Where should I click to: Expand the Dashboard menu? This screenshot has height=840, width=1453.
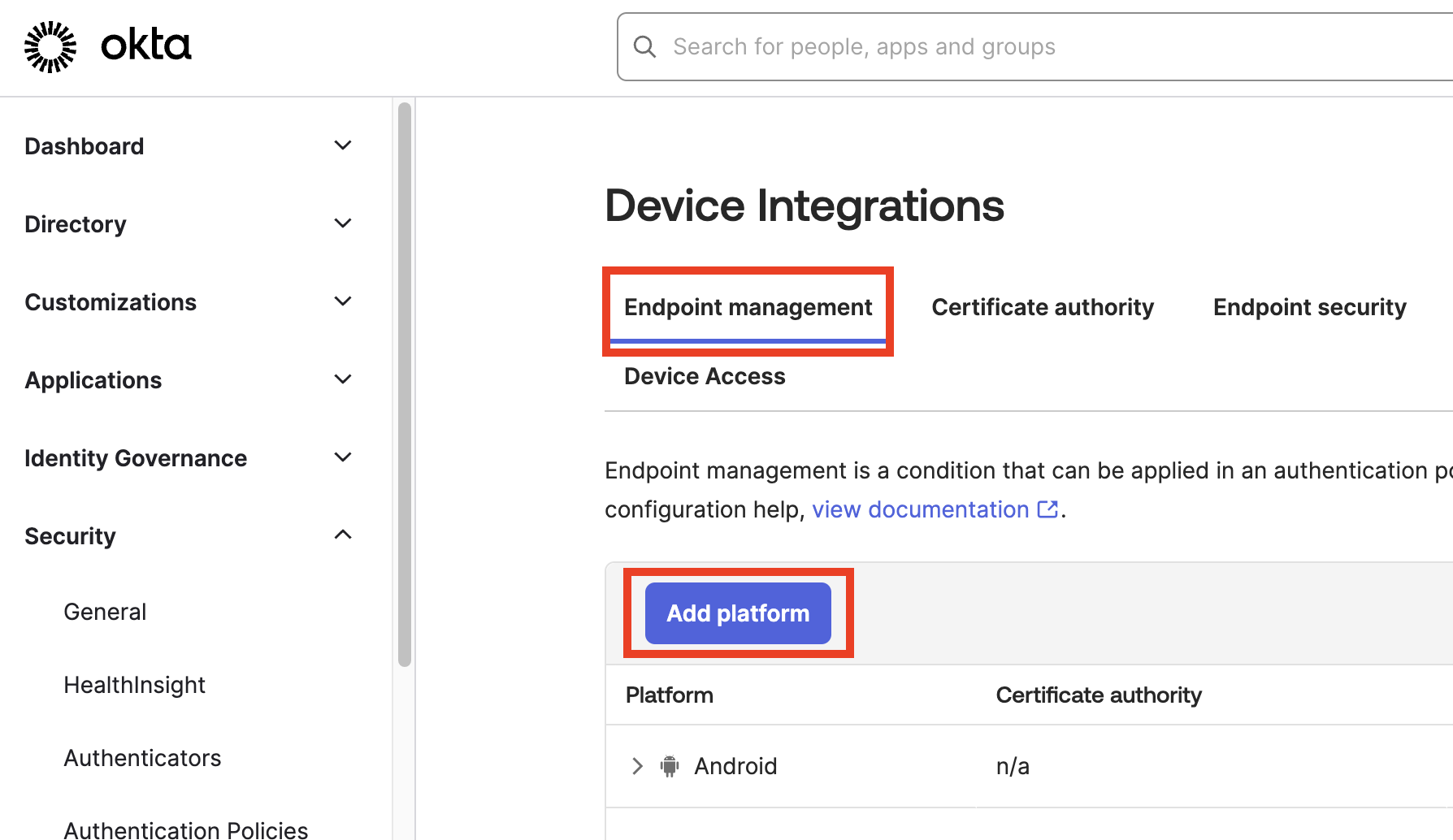click(343, 145)
